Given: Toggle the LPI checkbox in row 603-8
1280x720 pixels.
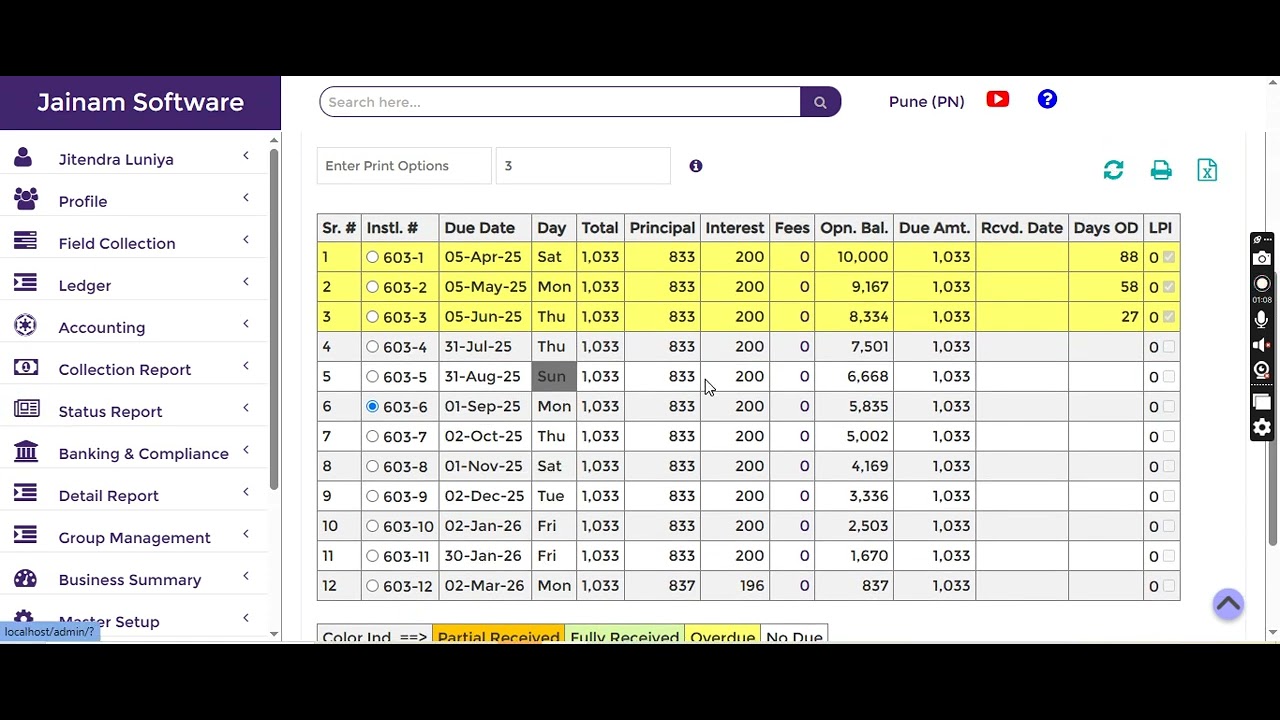Looking at the screenshot, I should [1169, 466].
